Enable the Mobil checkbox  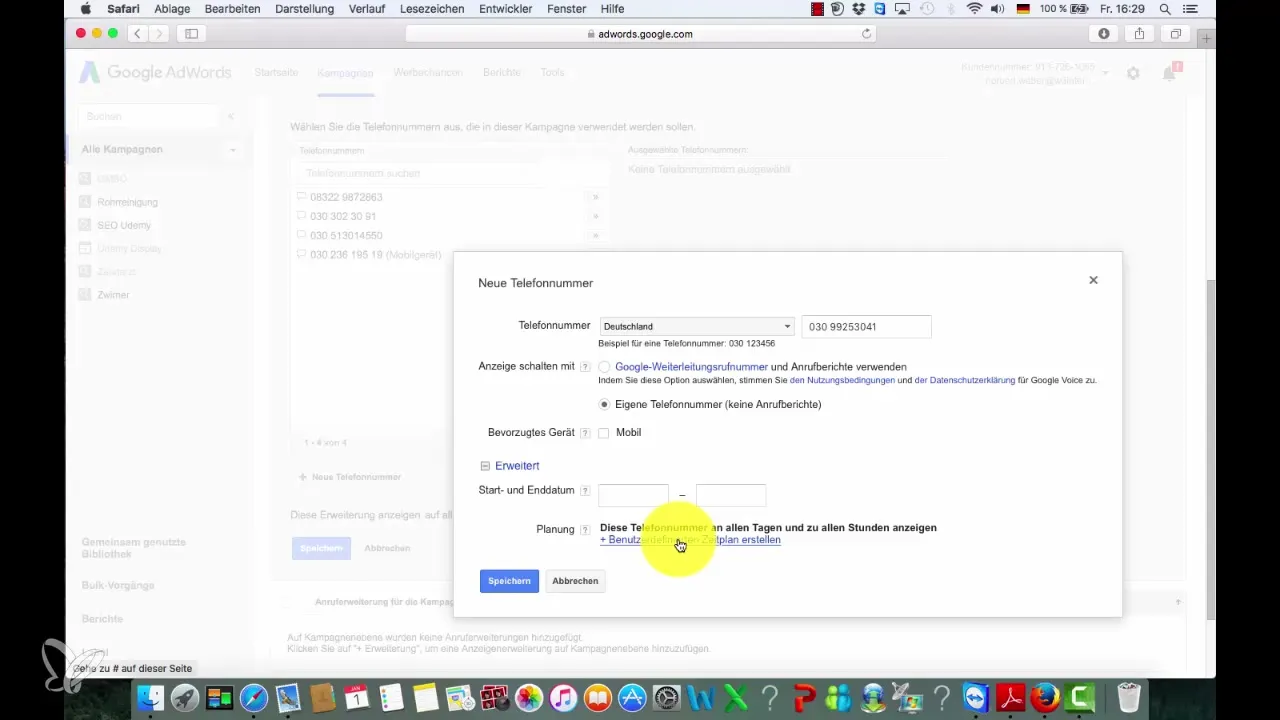pyautogui.click(x=604, y=433)
